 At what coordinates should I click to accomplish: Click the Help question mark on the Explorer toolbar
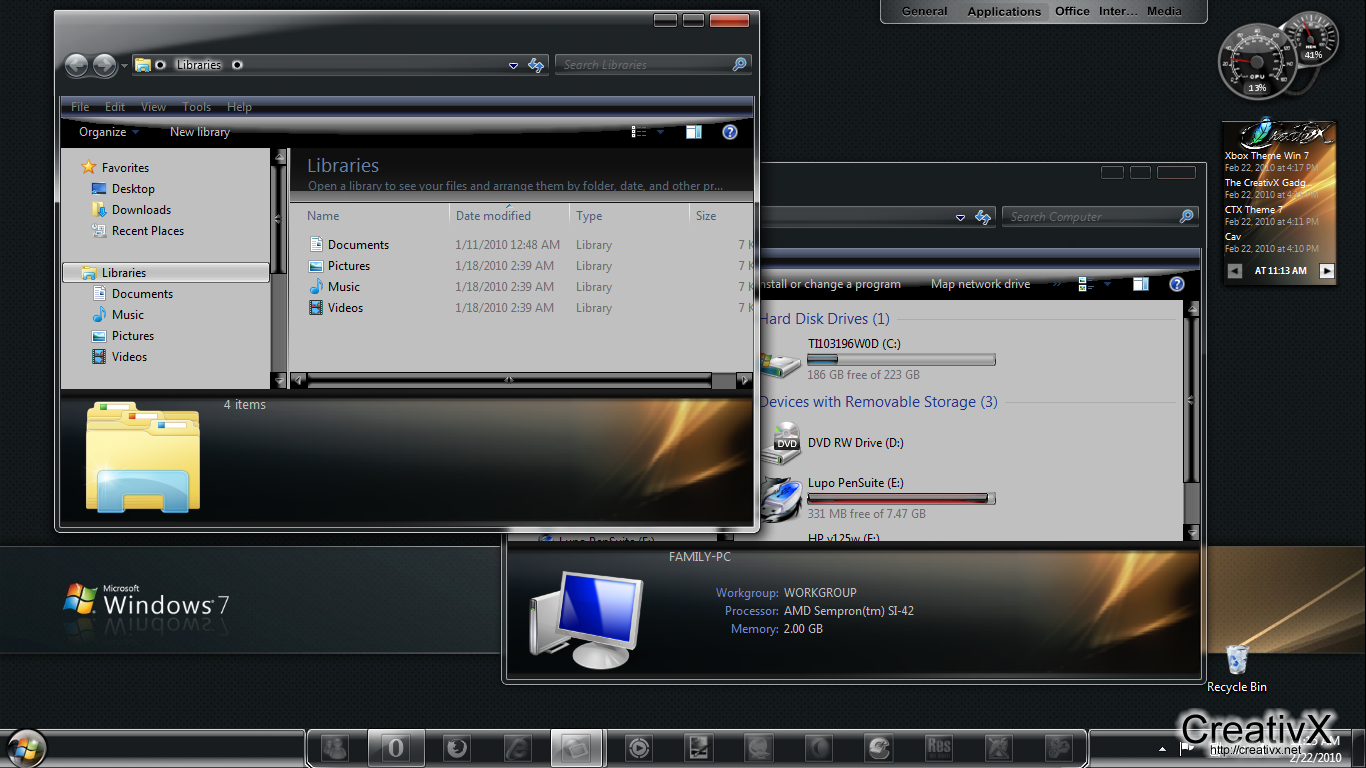tap(730, 131)
